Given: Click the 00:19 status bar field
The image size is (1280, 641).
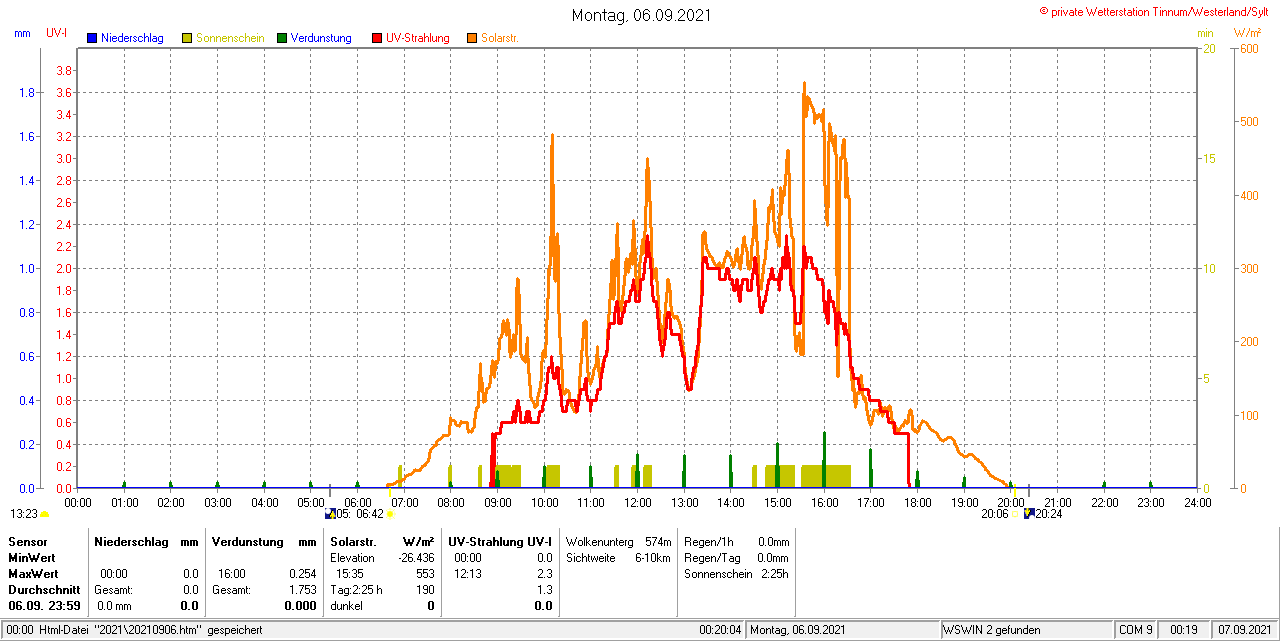Looking at the screenshot, I should pyautogui.click(x=1185, y=630).
